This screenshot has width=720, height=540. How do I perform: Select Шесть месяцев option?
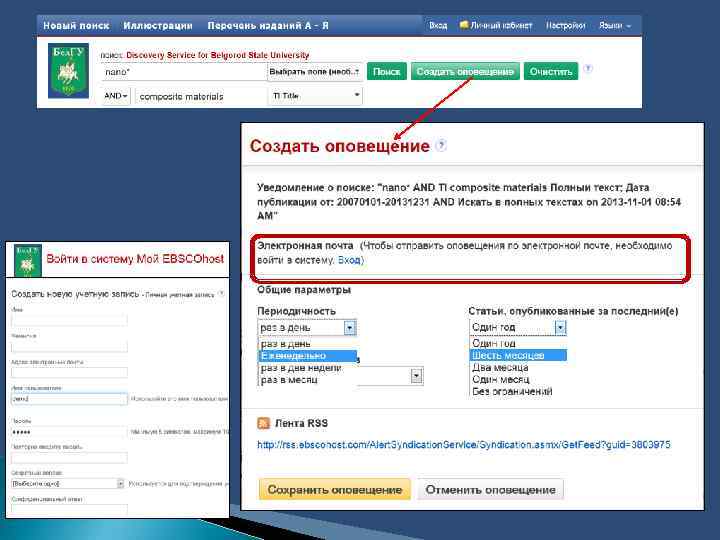pos(518,355)
